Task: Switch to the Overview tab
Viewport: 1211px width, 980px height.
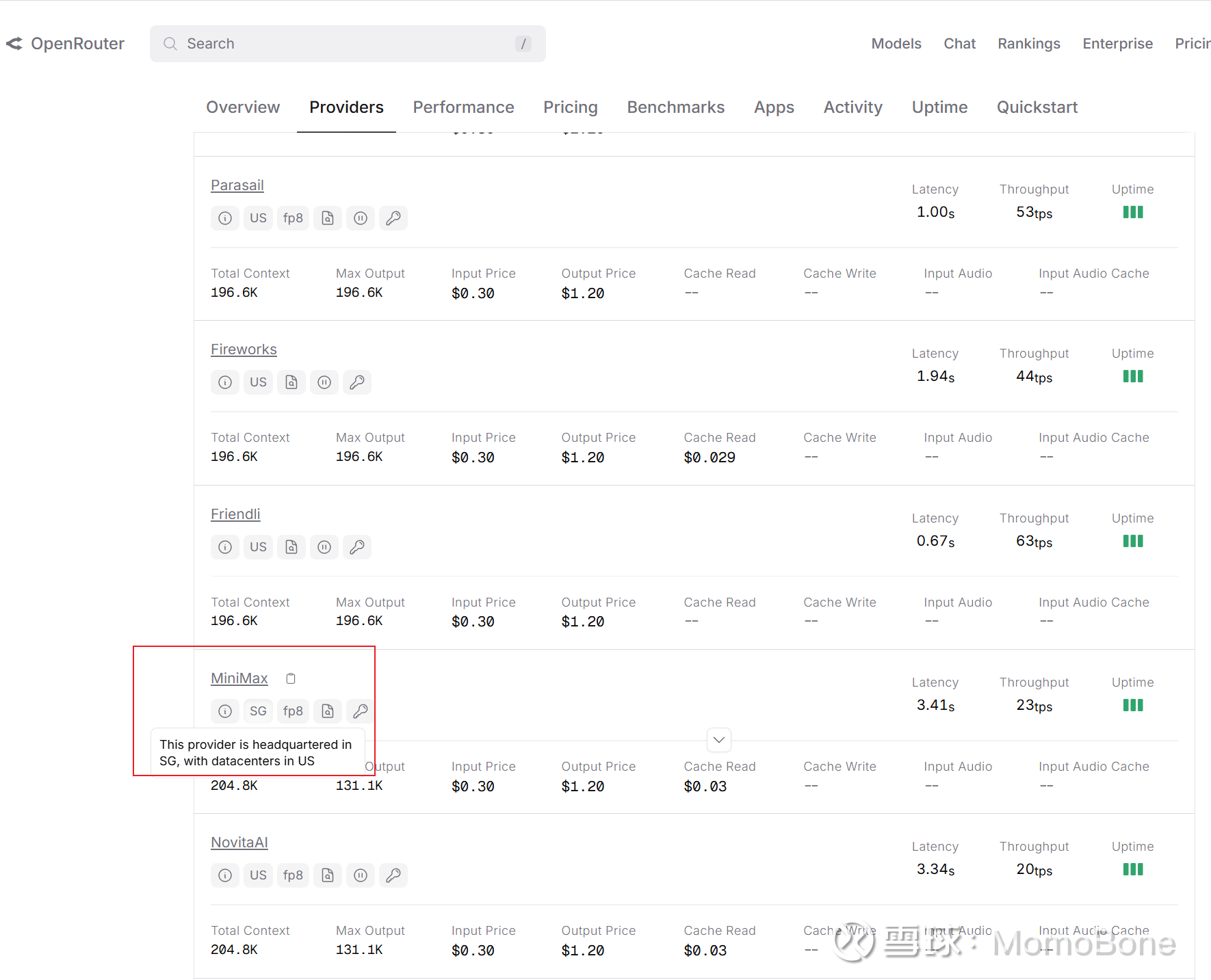Action: 243,107
